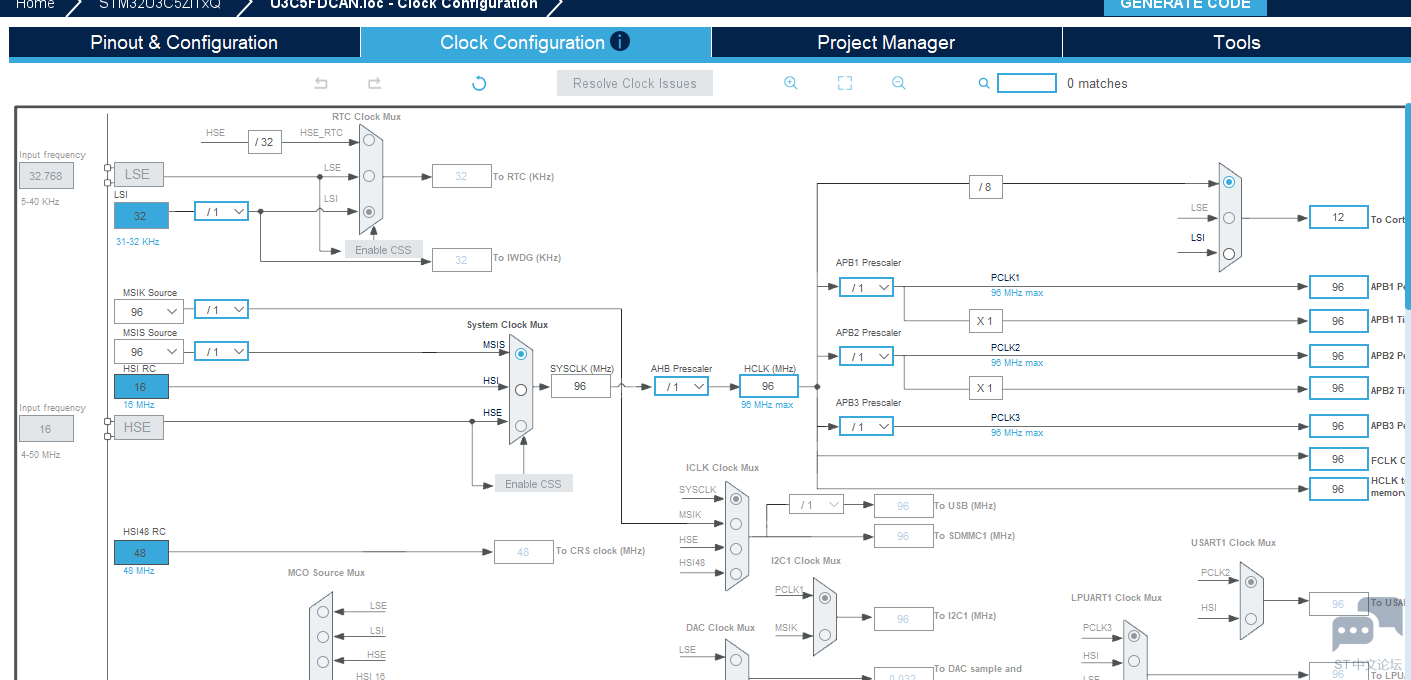This screenshot has width=1411, height=680.
Task: Click the HSI48 RC 48 block
Action: pyautogui.click(x=141, y=552)
